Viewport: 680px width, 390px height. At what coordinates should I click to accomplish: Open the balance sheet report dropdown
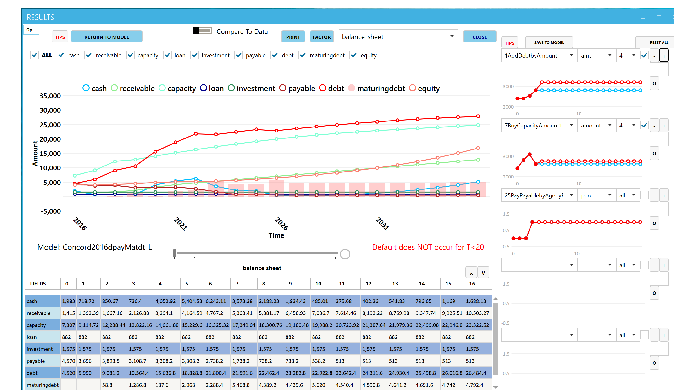[x=398, y=37]
